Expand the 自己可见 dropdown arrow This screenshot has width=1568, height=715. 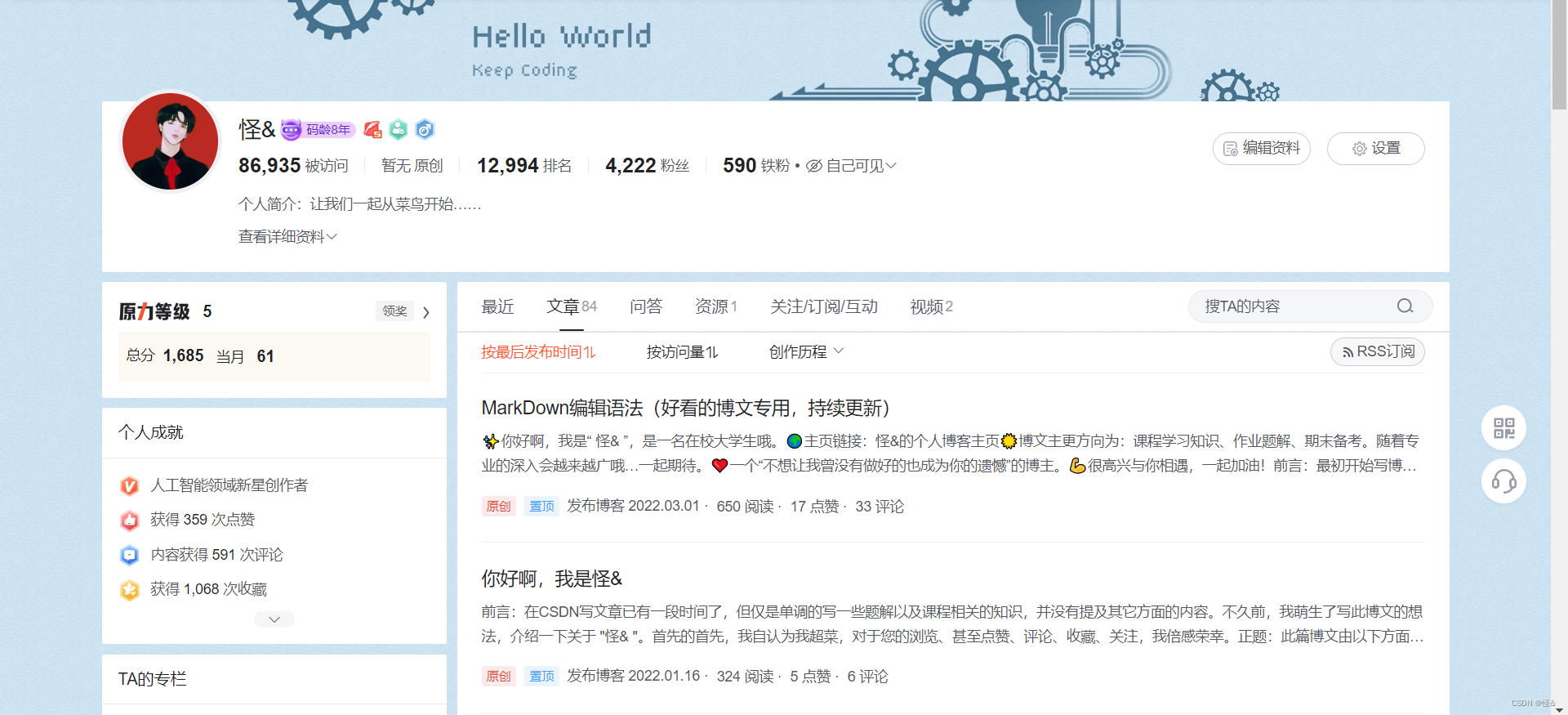(891, 166)
